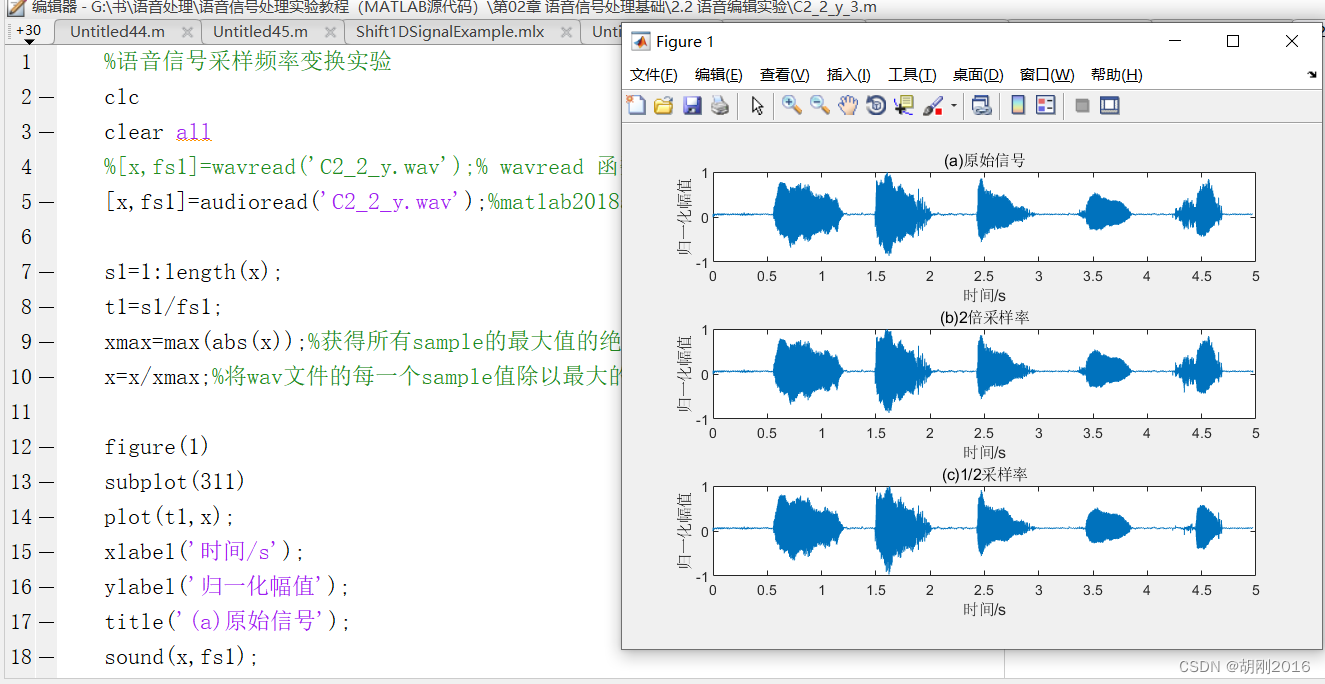This screenshot has width=1325, height=684.
Task: Open the 帮助(H) menu in Figure 1
Action: coord(1117,75)
